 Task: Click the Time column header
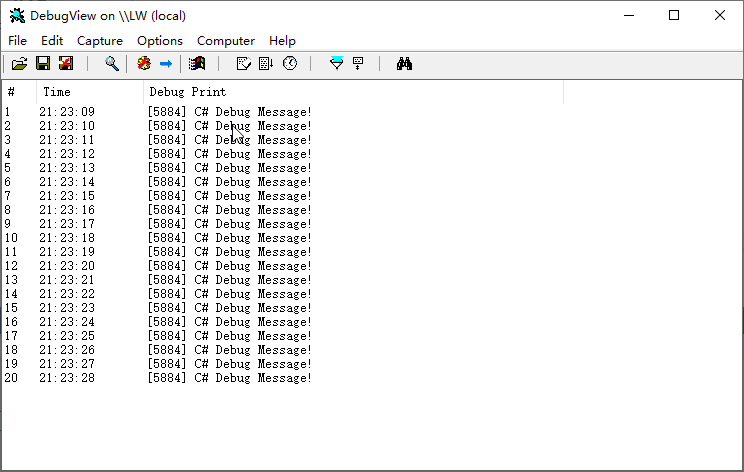pyautogui.click(x=90, y=92)
